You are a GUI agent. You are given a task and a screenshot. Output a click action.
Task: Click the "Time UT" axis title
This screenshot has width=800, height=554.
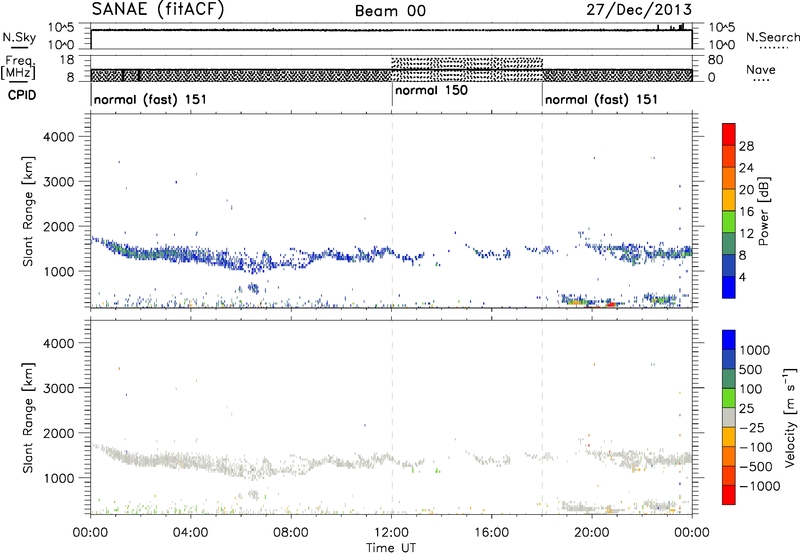pyautogui.click(x=391, y=548)
